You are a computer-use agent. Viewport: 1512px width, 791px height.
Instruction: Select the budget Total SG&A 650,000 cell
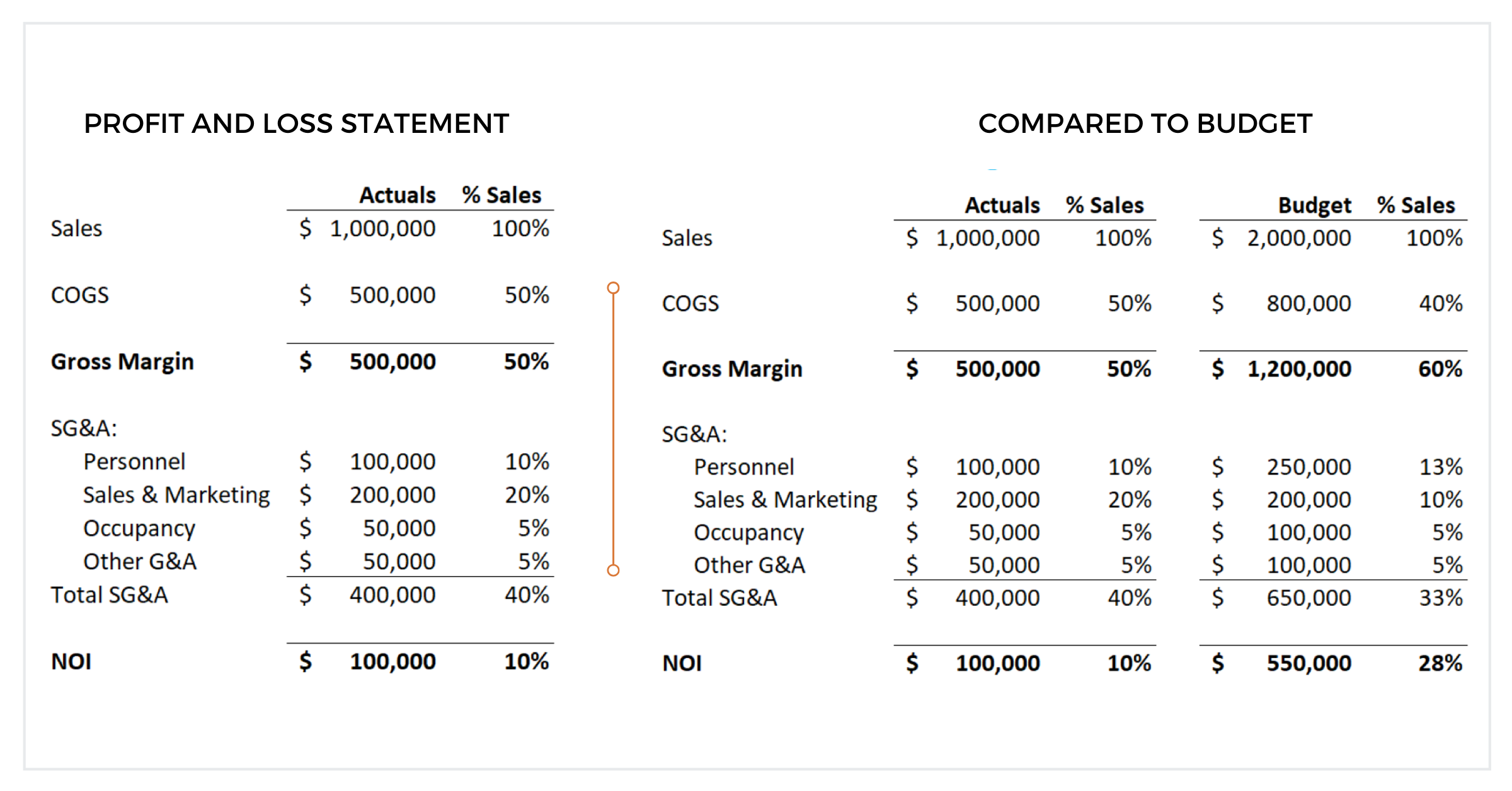click(x=1309, y=598)
